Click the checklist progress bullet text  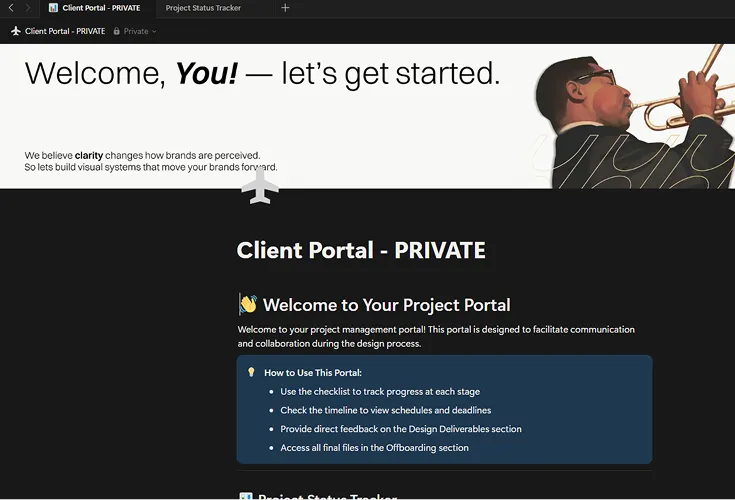(380, 392)
